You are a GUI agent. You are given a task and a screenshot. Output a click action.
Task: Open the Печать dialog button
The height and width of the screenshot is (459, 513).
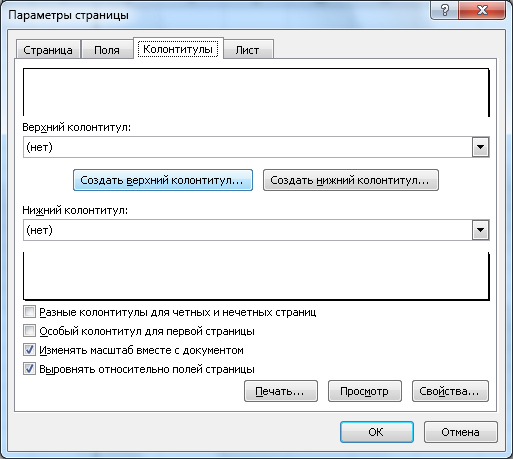[281, 391]
